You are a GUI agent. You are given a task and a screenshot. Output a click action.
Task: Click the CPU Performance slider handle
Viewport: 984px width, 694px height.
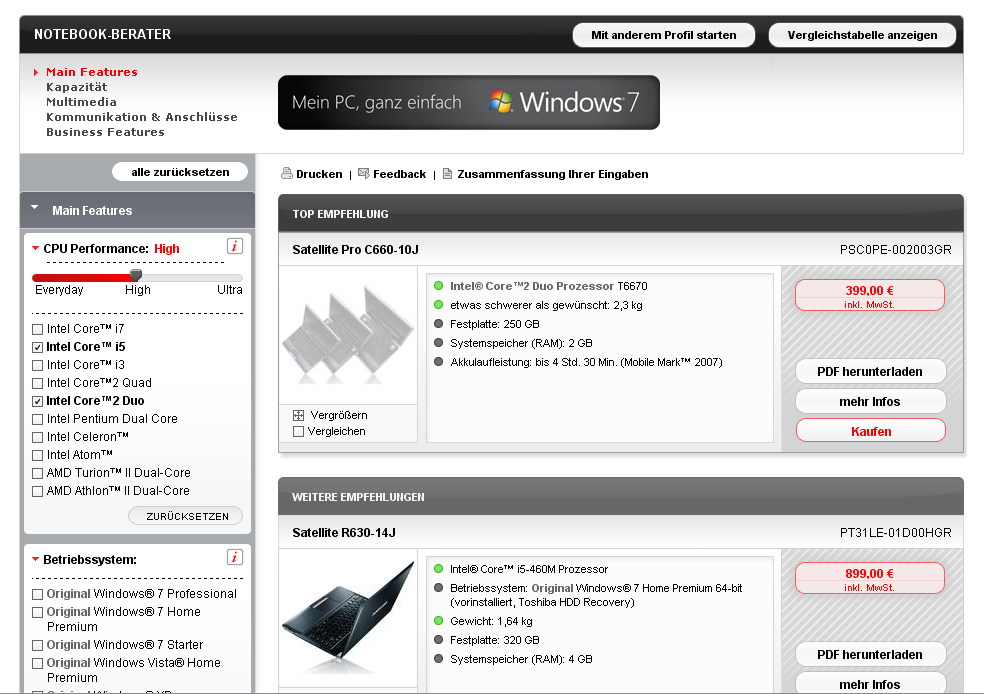click(136, 276)
